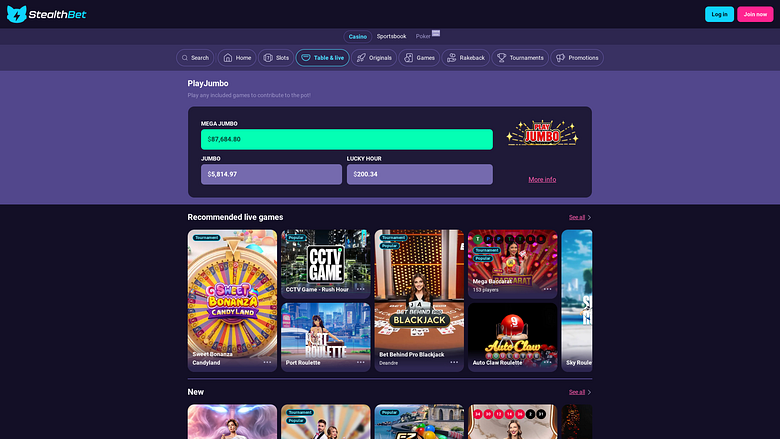The height and width of the screenshot is (439, 780).
Task: Open options menu on Bet Behind Pro Blackjack
Action: [454, 362]
